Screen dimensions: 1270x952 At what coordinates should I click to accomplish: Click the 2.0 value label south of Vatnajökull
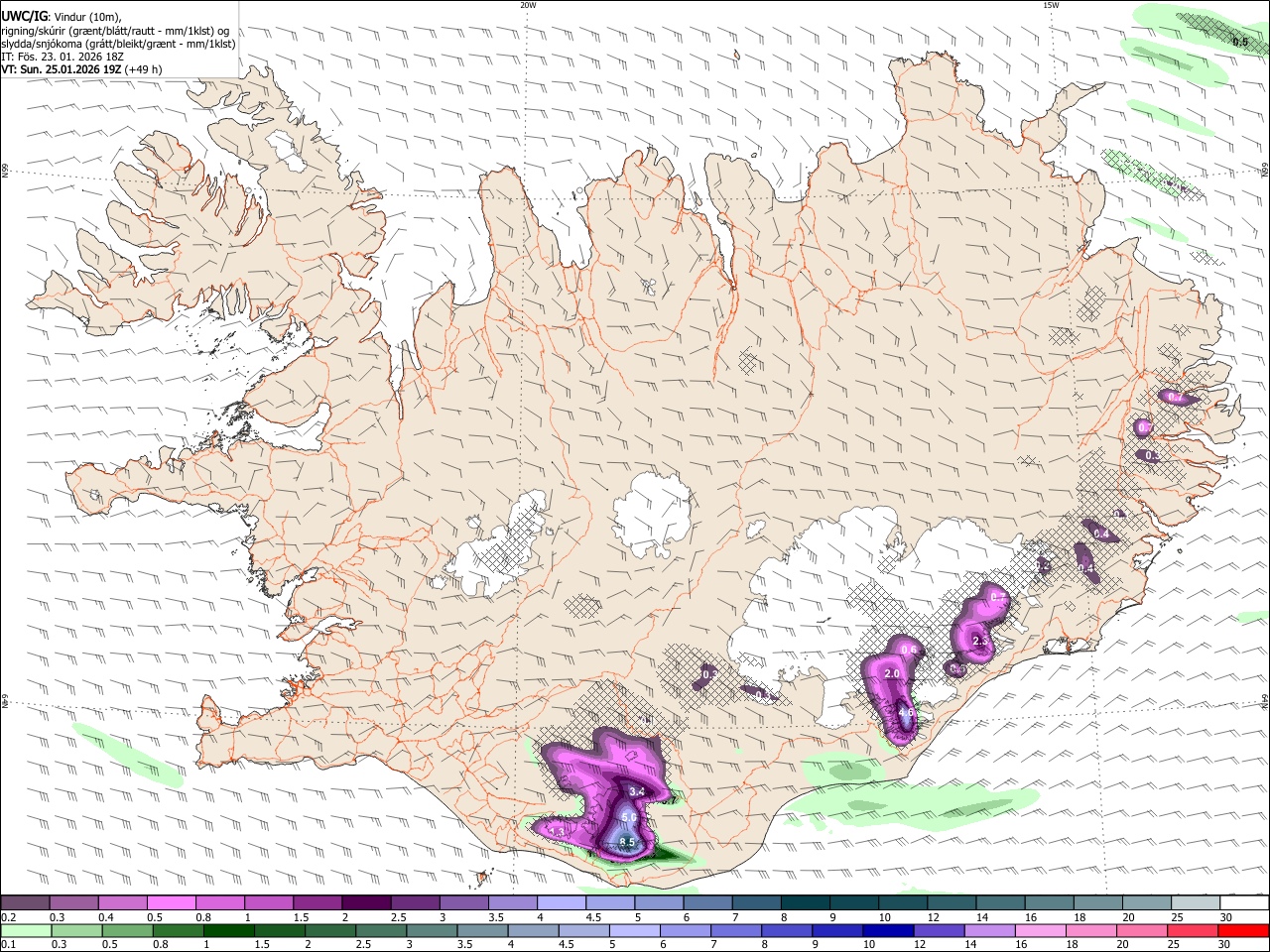[892, 674]
